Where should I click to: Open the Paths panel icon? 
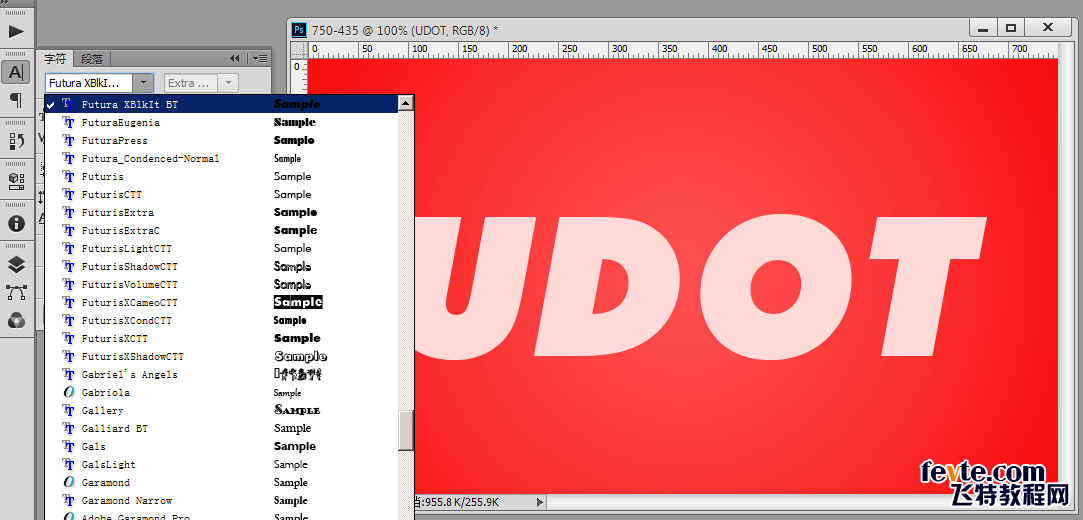point(15,293)
